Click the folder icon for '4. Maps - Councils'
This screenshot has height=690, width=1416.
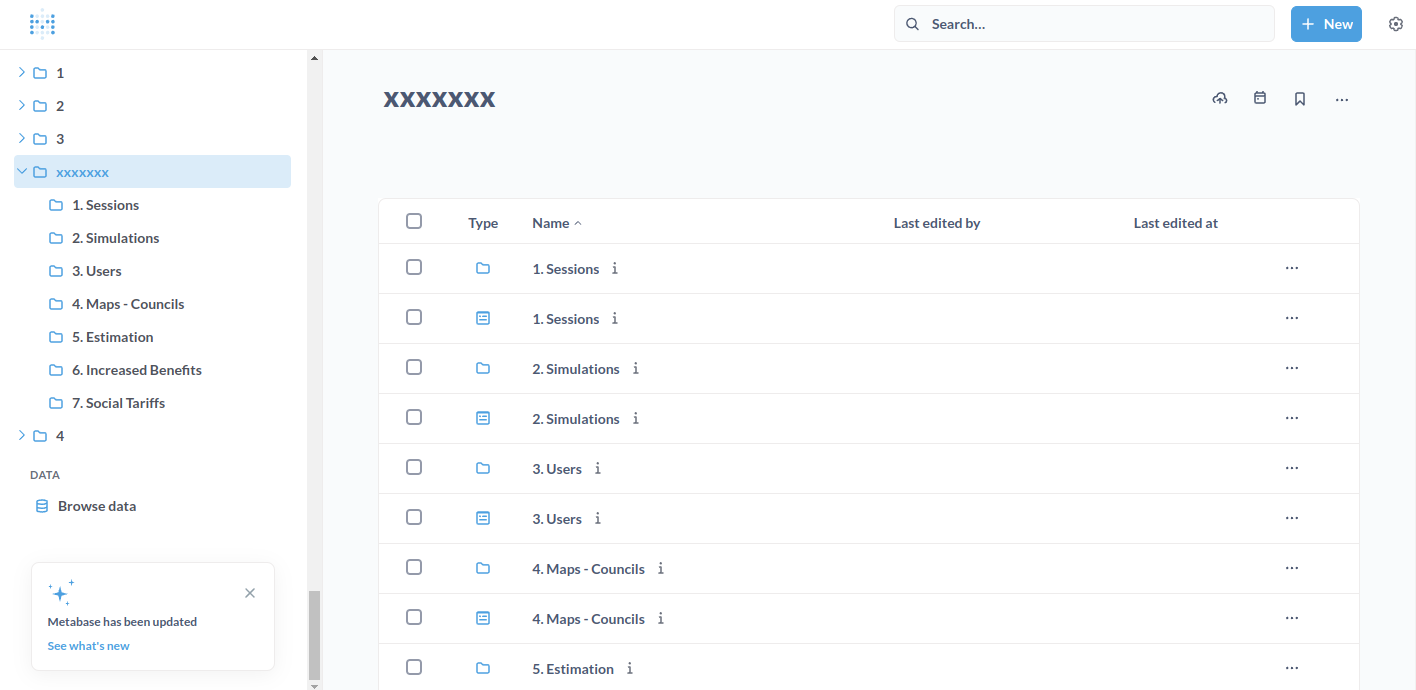[x=483, y=567]
